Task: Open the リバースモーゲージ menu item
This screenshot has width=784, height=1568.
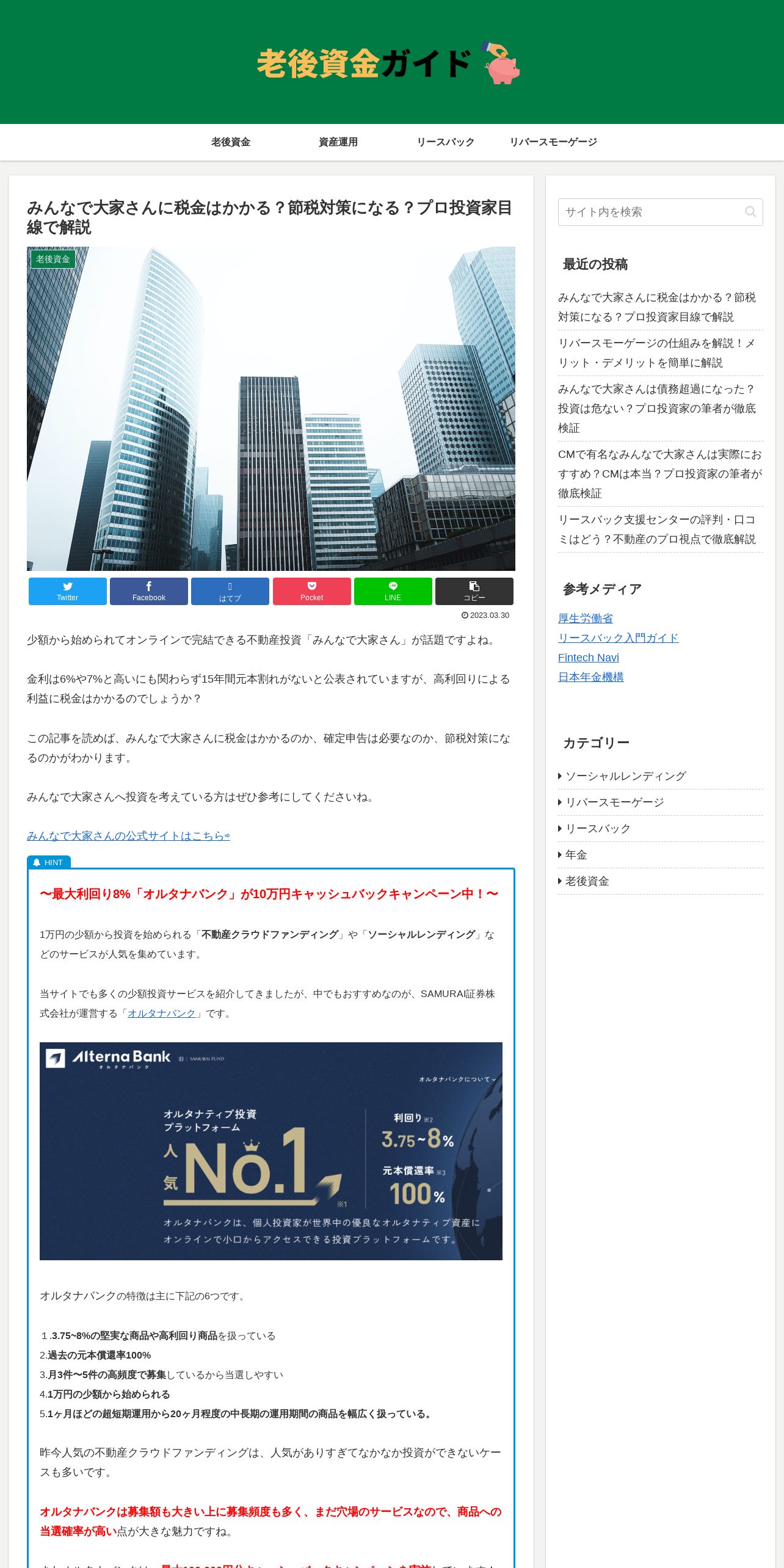Action: 553,142
